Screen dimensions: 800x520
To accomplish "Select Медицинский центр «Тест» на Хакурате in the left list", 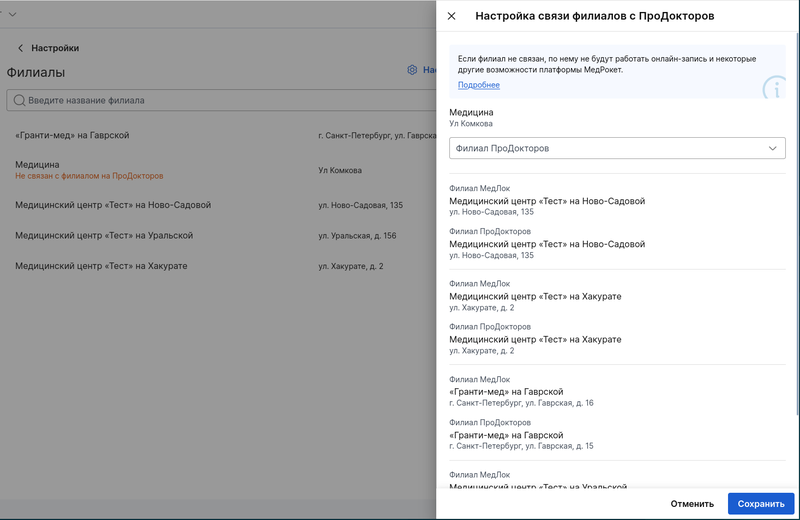I will tap(101, 266).
